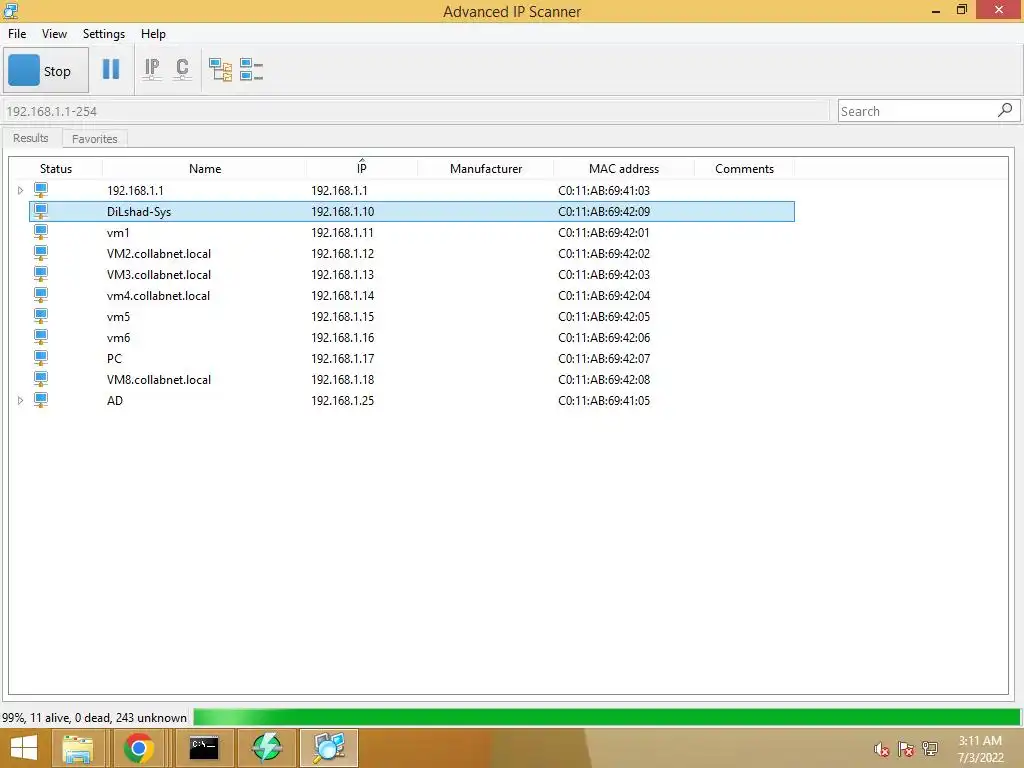Pause the scan with the pause icon

(x=111, y=69)
